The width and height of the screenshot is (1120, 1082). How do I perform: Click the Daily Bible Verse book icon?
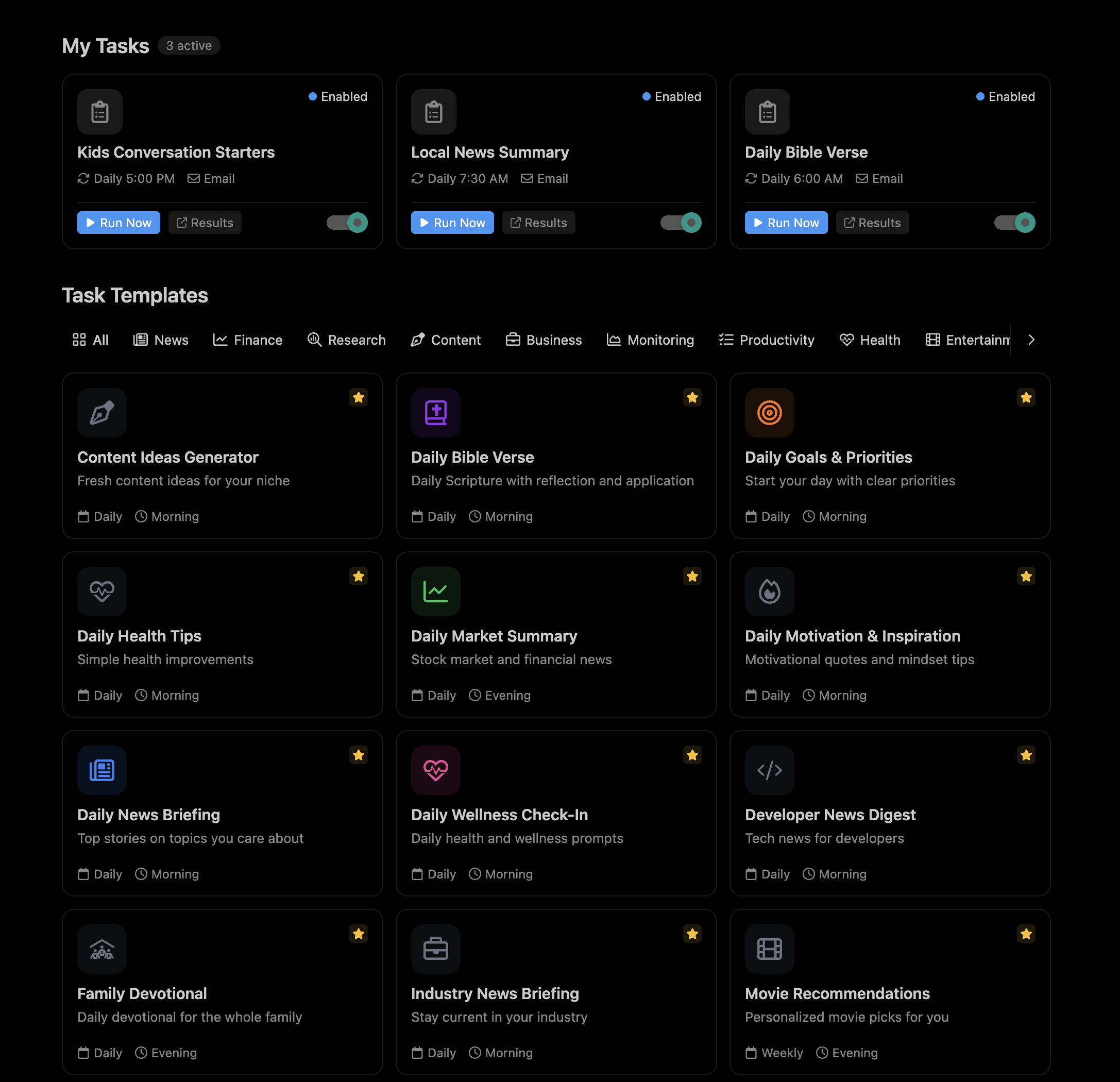[435, 413]
